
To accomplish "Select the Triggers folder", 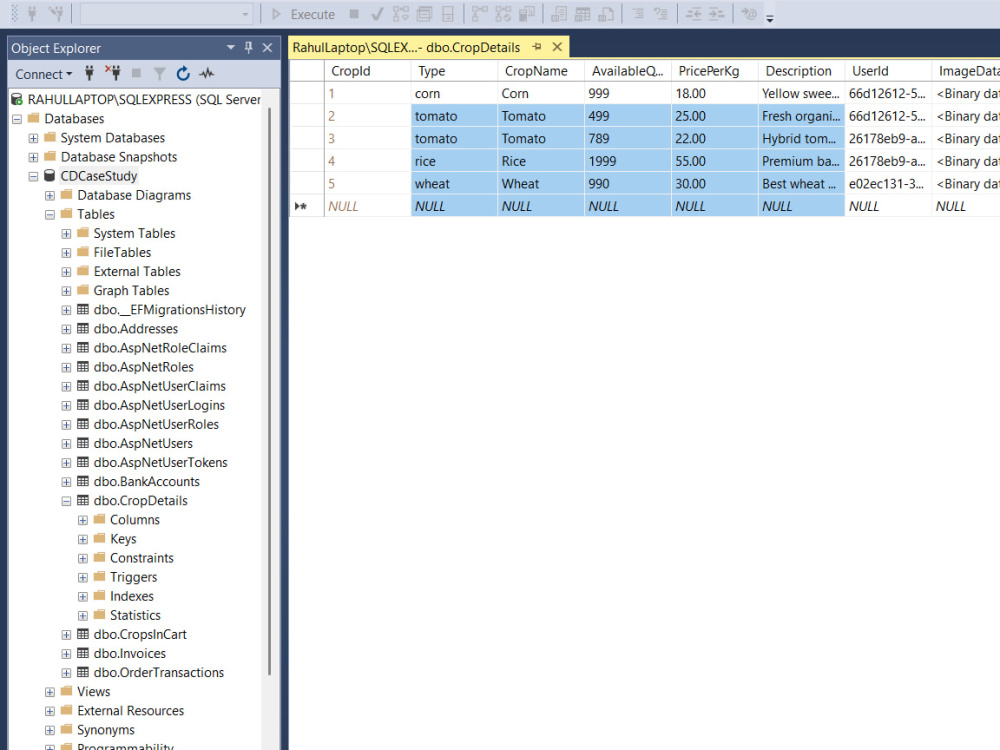I will point(133,577).
